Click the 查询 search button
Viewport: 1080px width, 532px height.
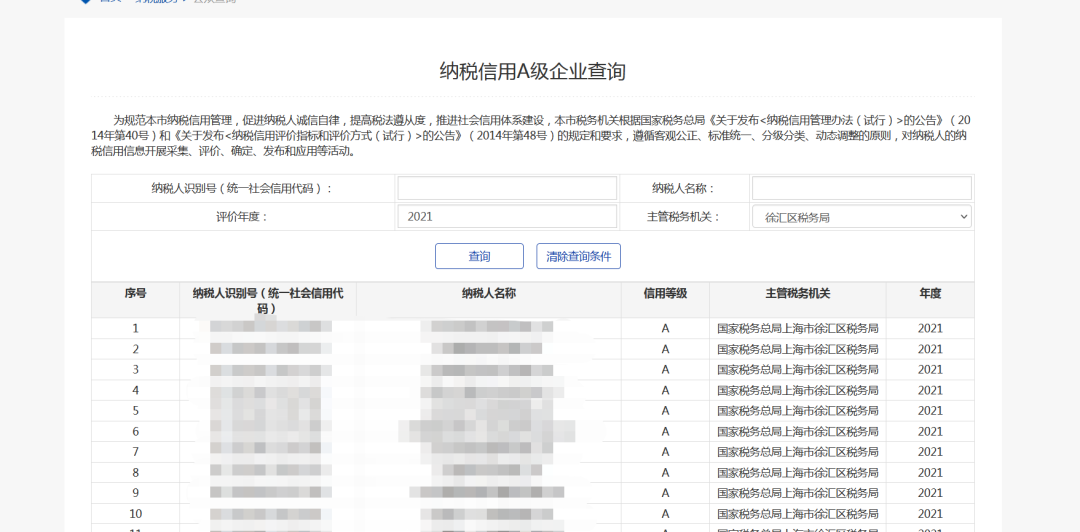[479, 256]
